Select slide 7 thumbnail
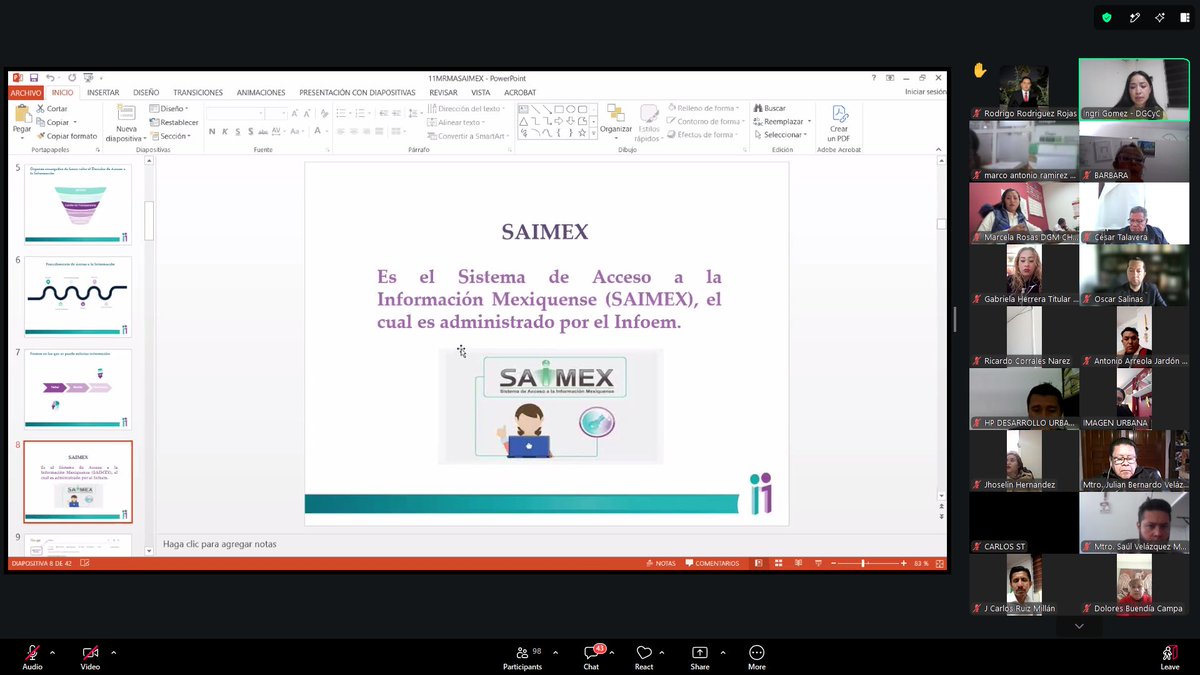This screenshot has width=1200, height=675. point(77,390)
